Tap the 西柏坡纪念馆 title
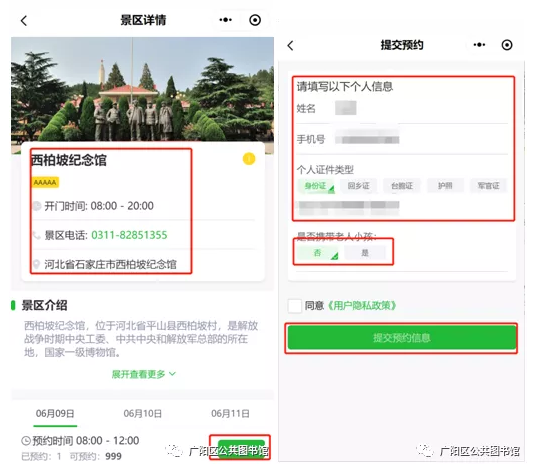The width and height of the screenshot is (534, 470). coord(69,160)
